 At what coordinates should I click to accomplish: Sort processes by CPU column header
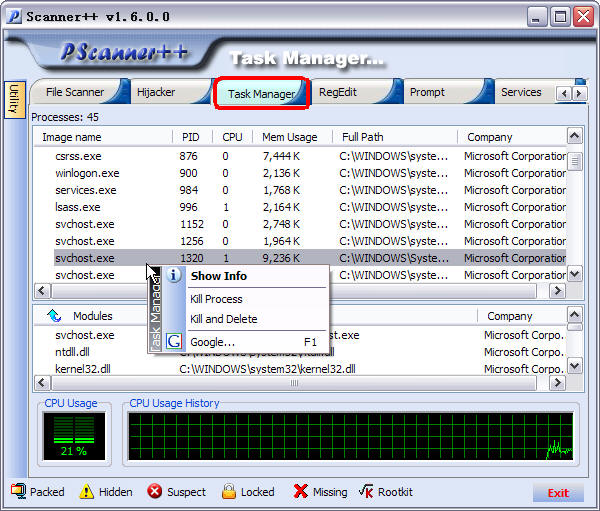pyautogui.click(x=232, y=137)
